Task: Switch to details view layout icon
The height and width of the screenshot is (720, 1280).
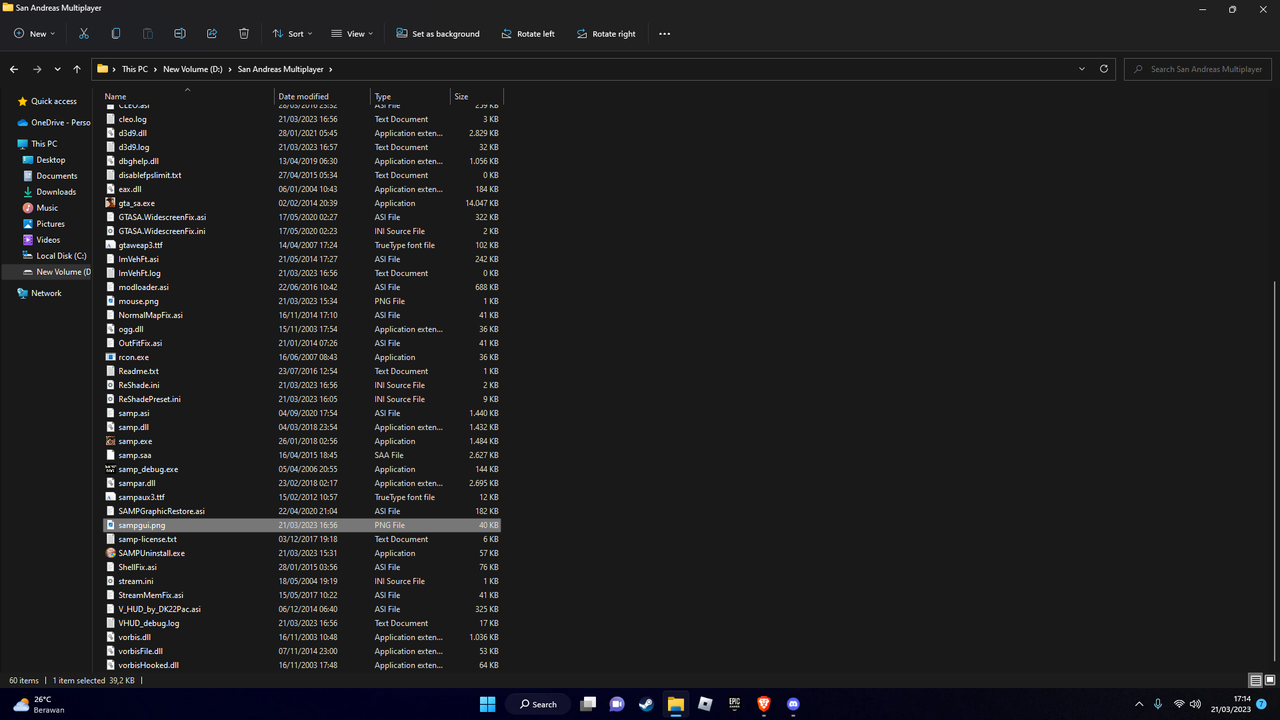Action: 1256,681
